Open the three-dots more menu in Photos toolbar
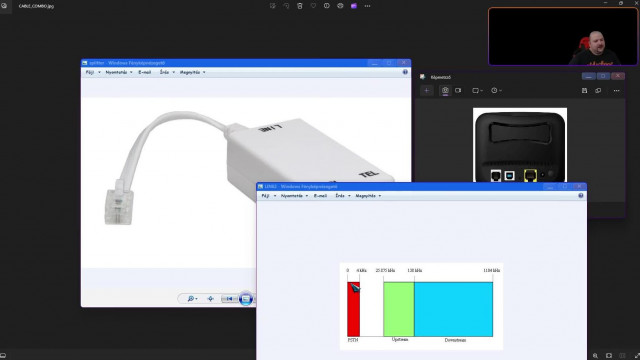This screenshot has height=360, width=640. click(x=367, y=6)
